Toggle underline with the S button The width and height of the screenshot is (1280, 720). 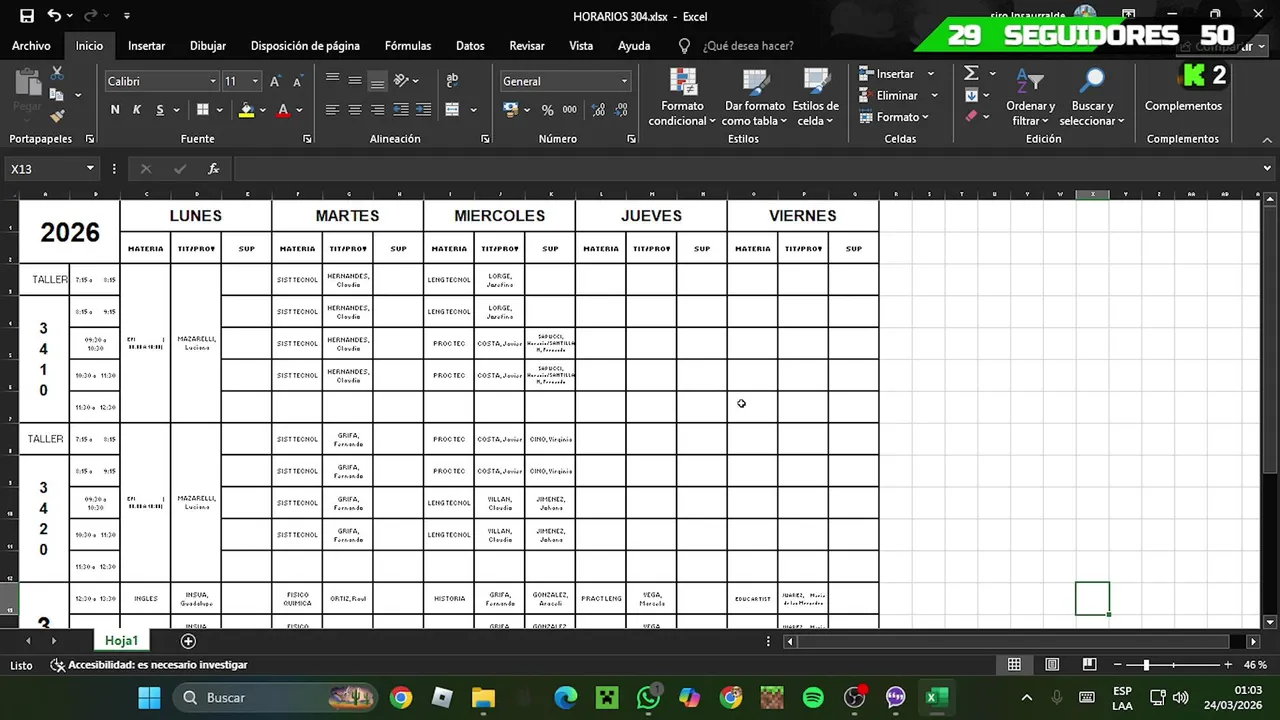point(159,110)
